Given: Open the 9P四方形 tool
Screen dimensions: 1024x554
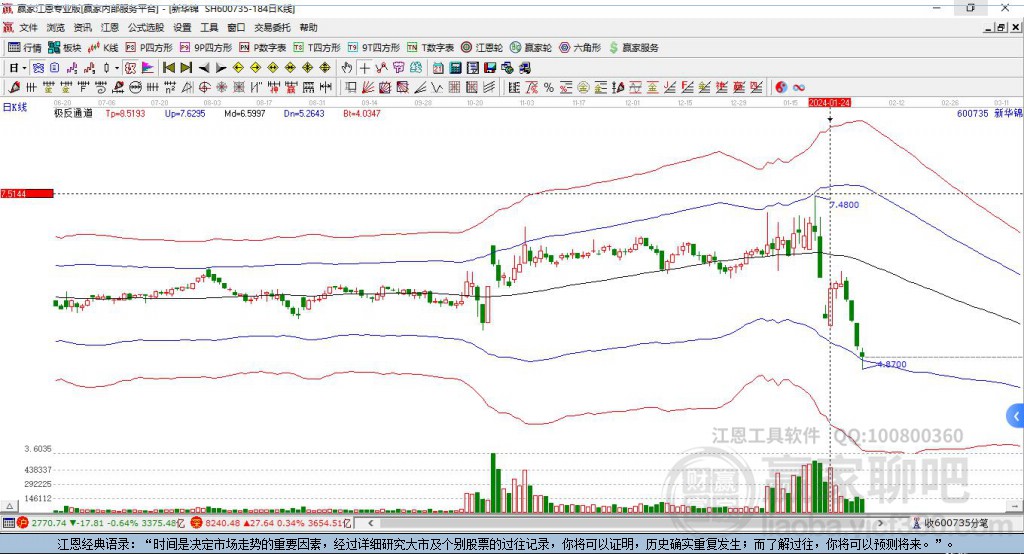Looking at the screenshot, I should [206, 48].
